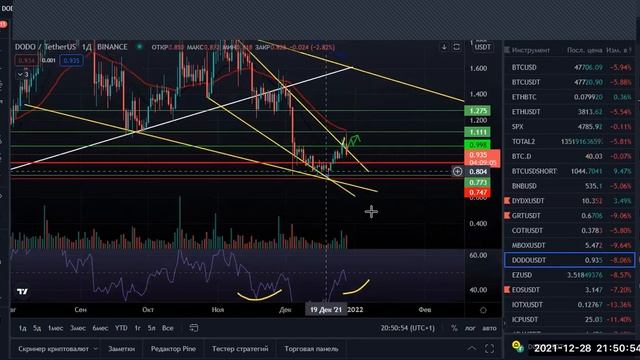
Task: Toggle the авто auto scale
Action: point(489,328)
